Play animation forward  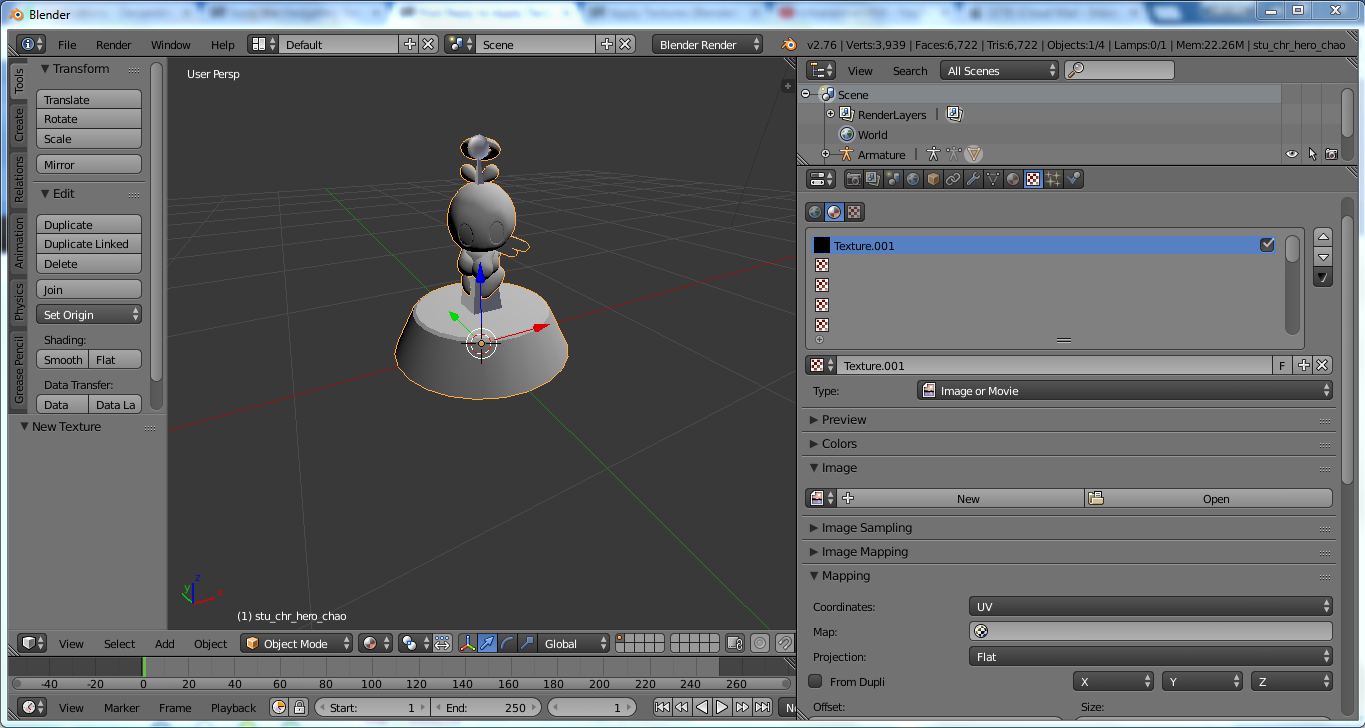tap(722, 707)
